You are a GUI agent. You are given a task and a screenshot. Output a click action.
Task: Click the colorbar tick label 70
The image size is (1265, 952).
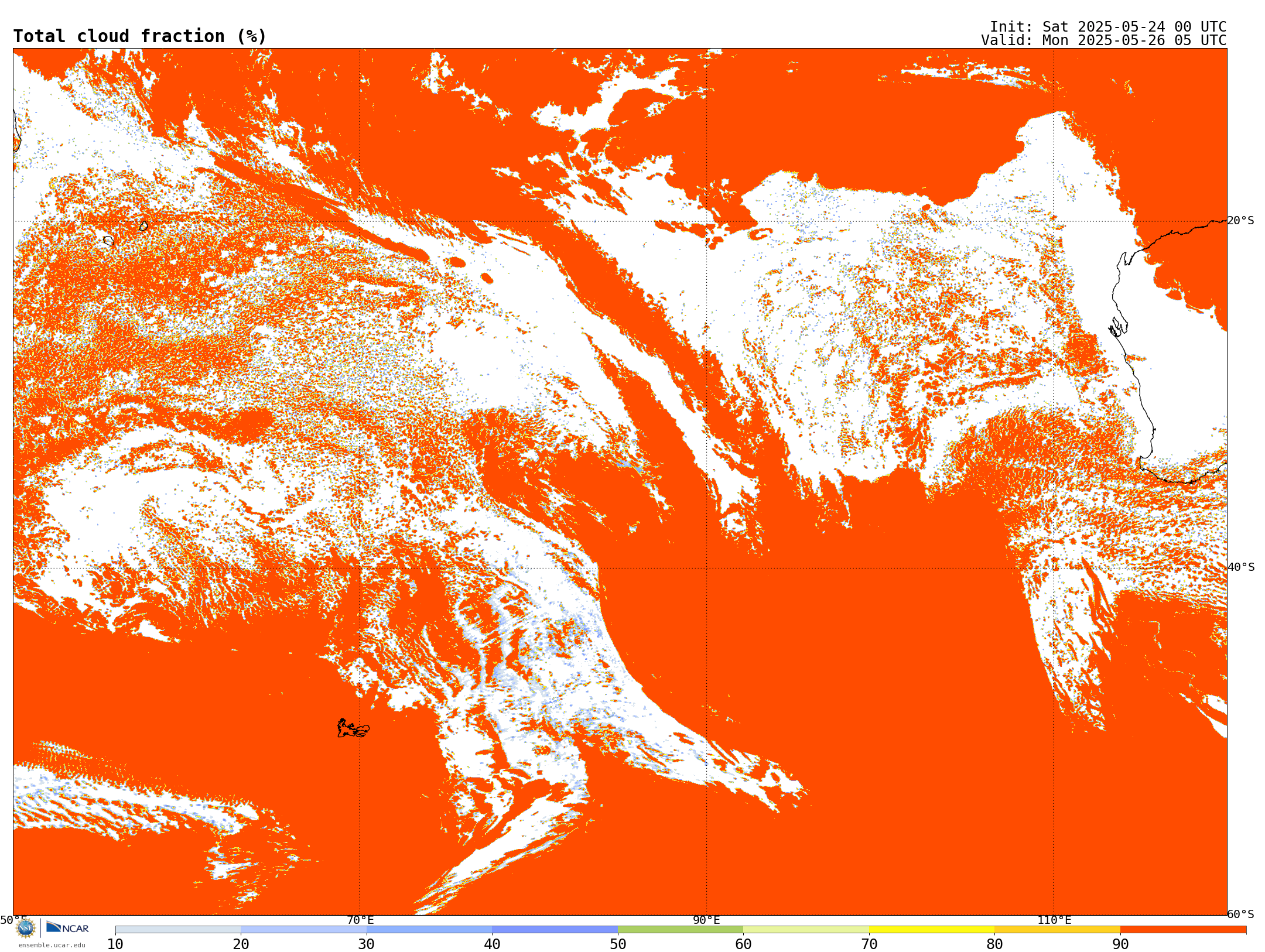(x=869, y=944)
